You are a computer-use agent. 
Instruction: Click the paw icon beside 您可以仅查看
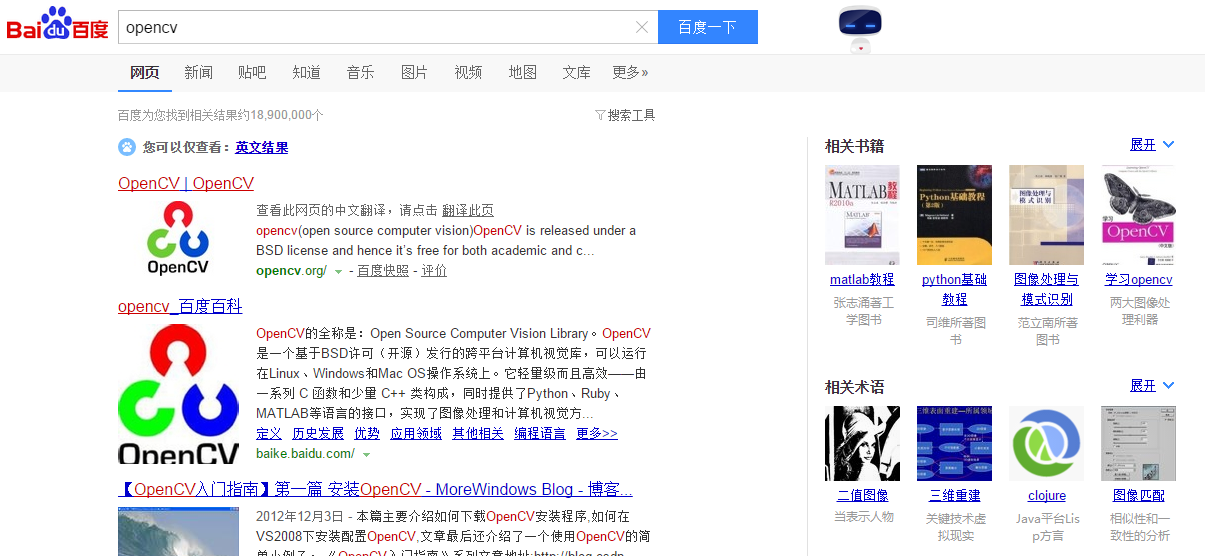tap(127, 147)
